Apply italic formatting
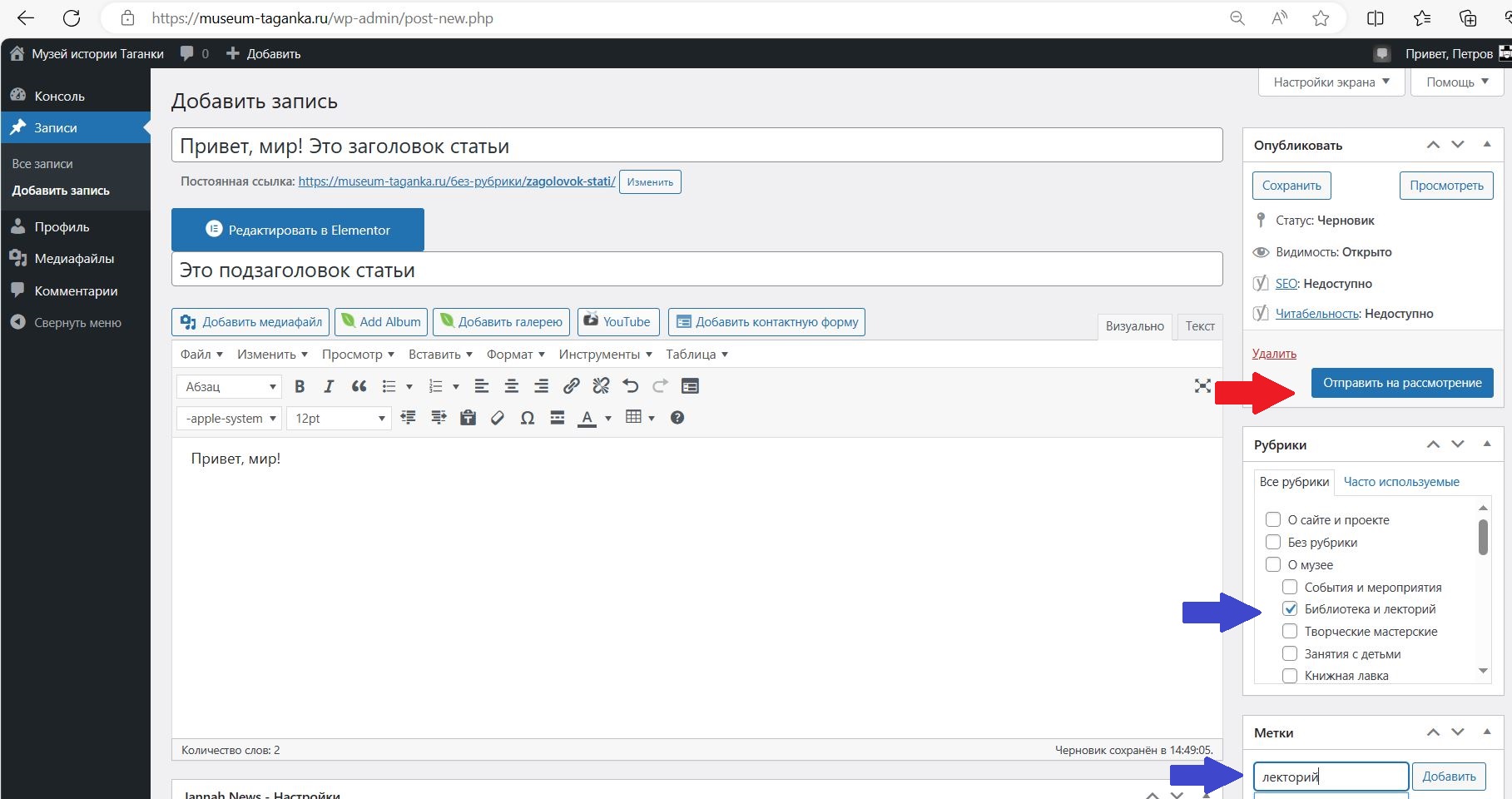 tap(329, 386)
